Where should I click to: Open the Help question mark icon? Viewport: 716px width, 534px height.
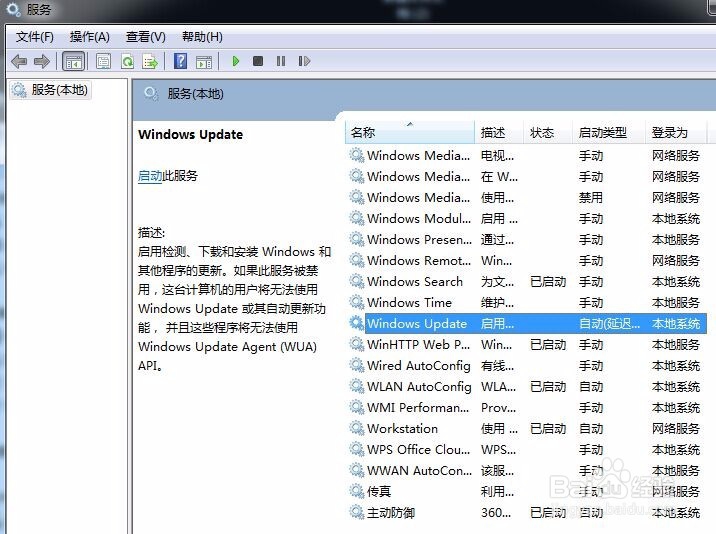pyautogui.click(x=180, y=61)
